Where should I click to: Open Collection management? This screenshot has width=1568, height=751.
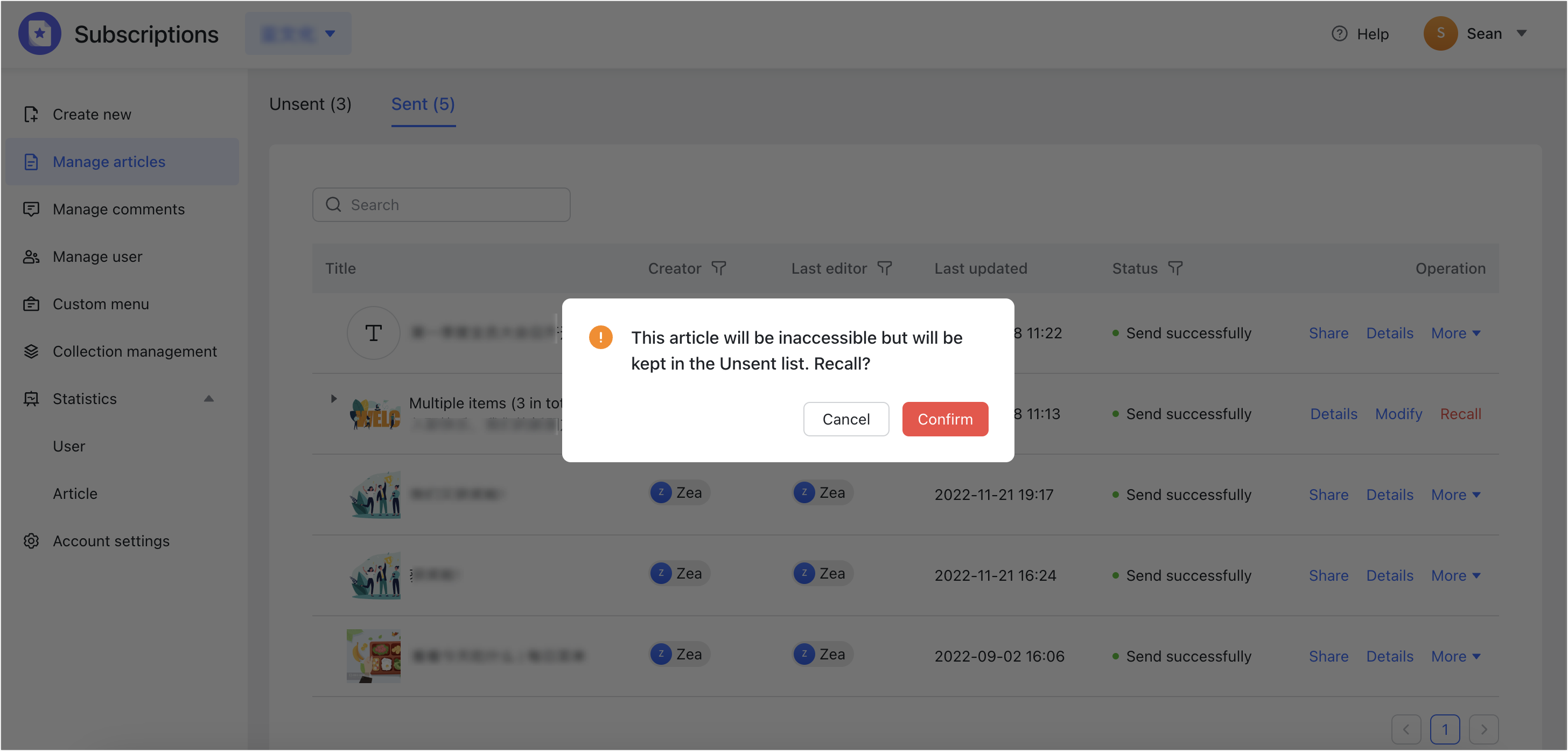pyautogui.click(x=135, y=351)
